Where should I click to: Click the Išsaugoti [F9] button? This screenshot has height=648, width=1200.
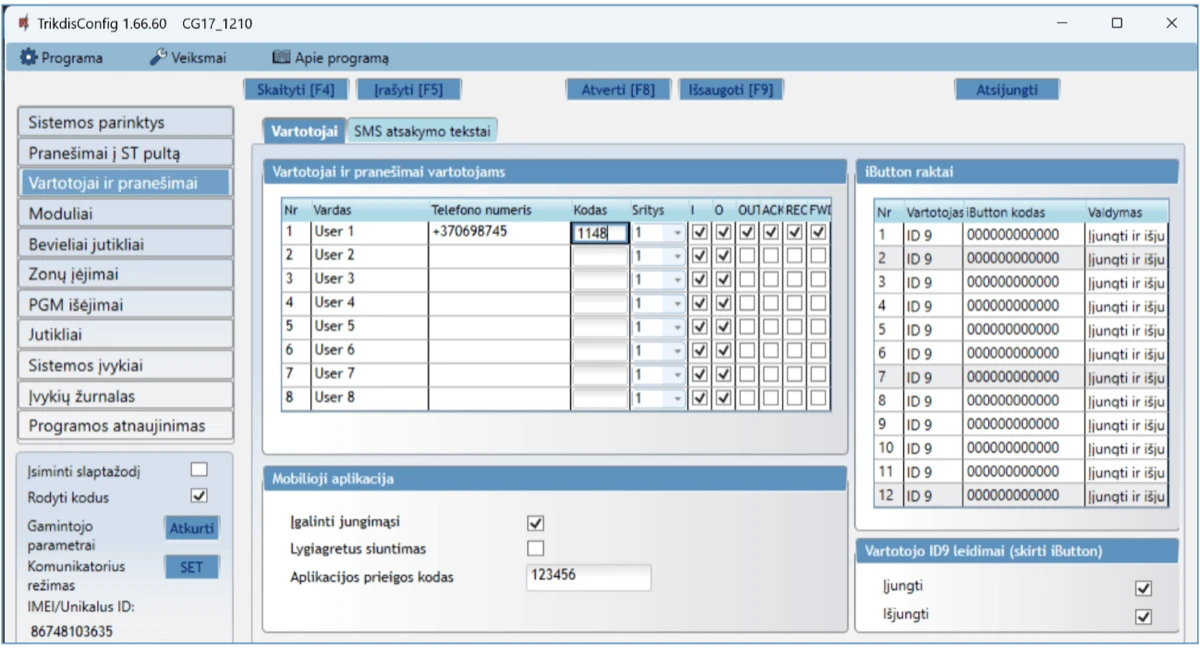(x=730, y=89)
